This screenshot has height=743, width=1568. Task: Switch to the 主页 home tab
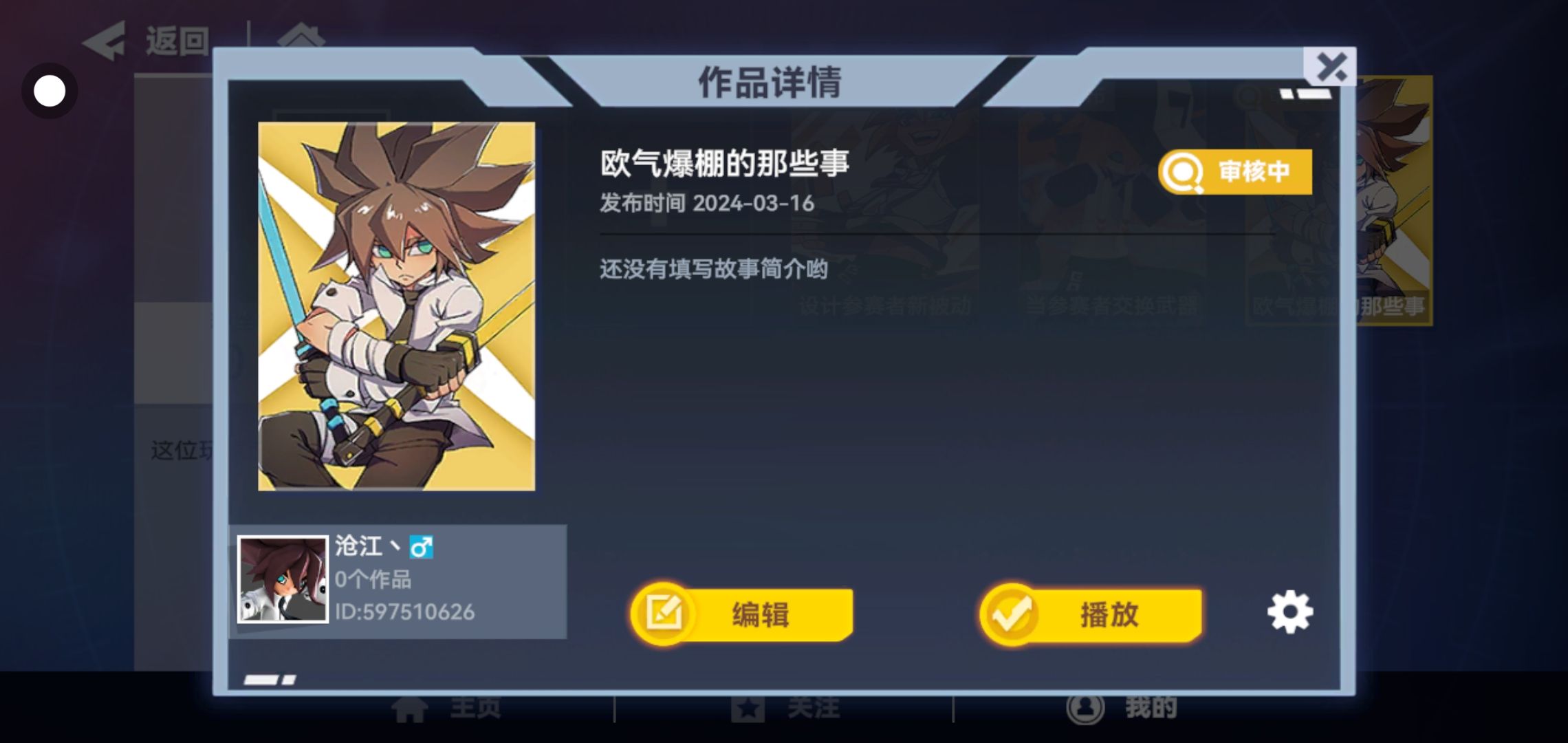pos(447,709)
